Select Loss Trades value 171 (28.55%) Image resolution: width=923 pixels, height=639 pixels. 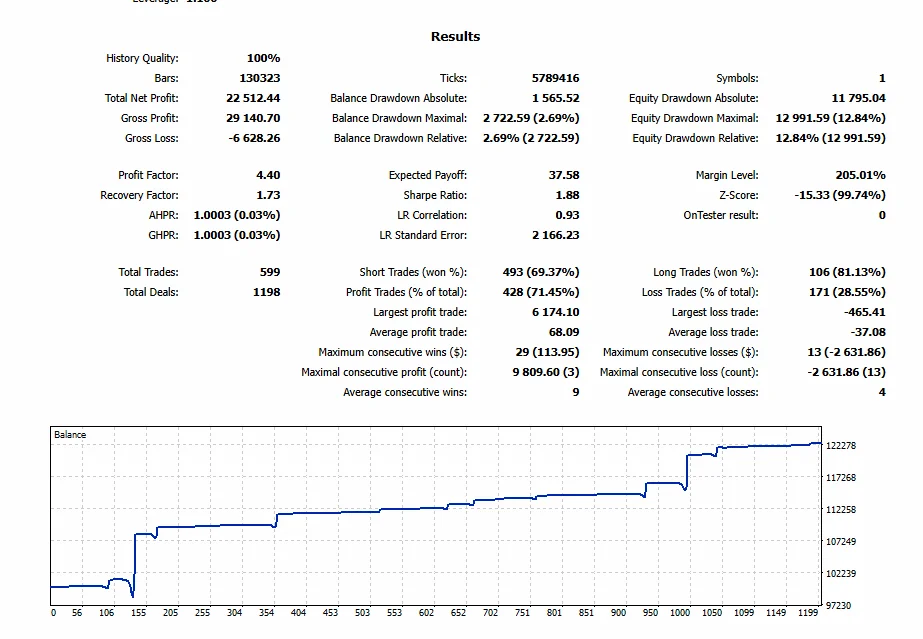pos(847,292)
